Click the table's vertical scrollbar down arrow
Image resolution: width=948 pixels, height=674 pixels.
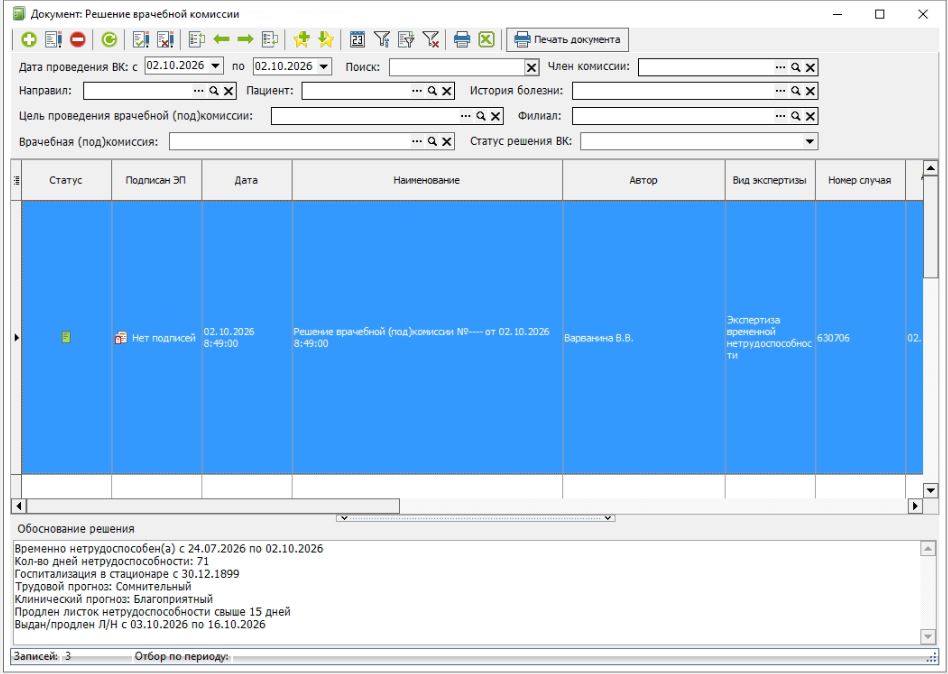(930, 490)
